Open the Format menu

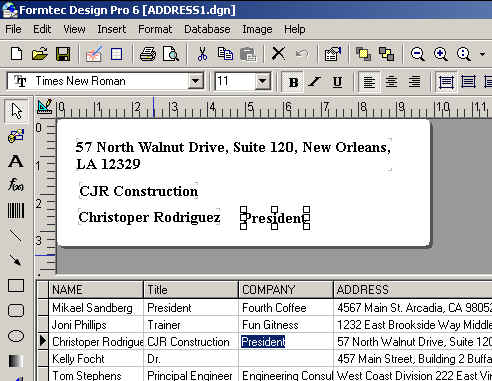(x=155, y=29)
